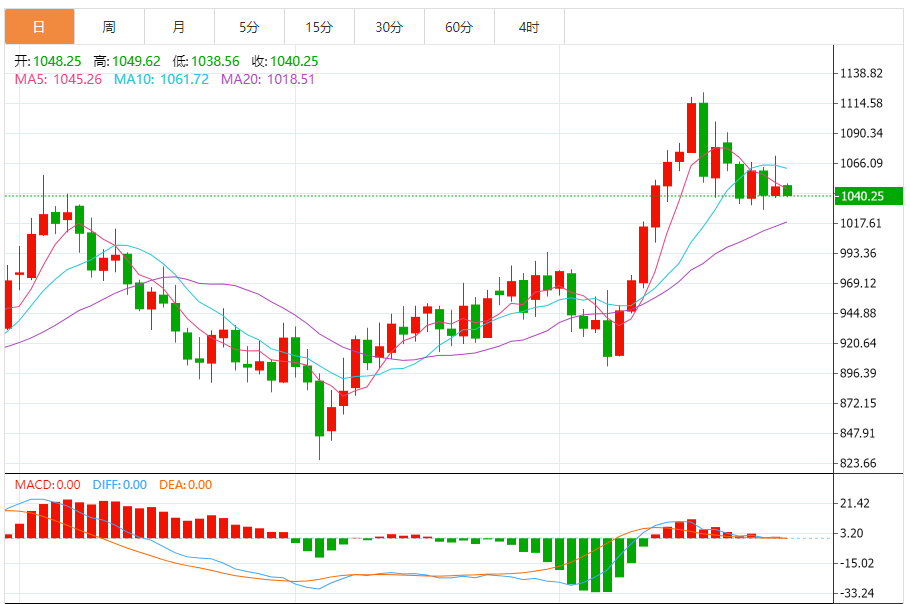The height and width of the screenshot is (604, 910).
Task: Open the 60分 interval tab
Action: pos(459,27)
